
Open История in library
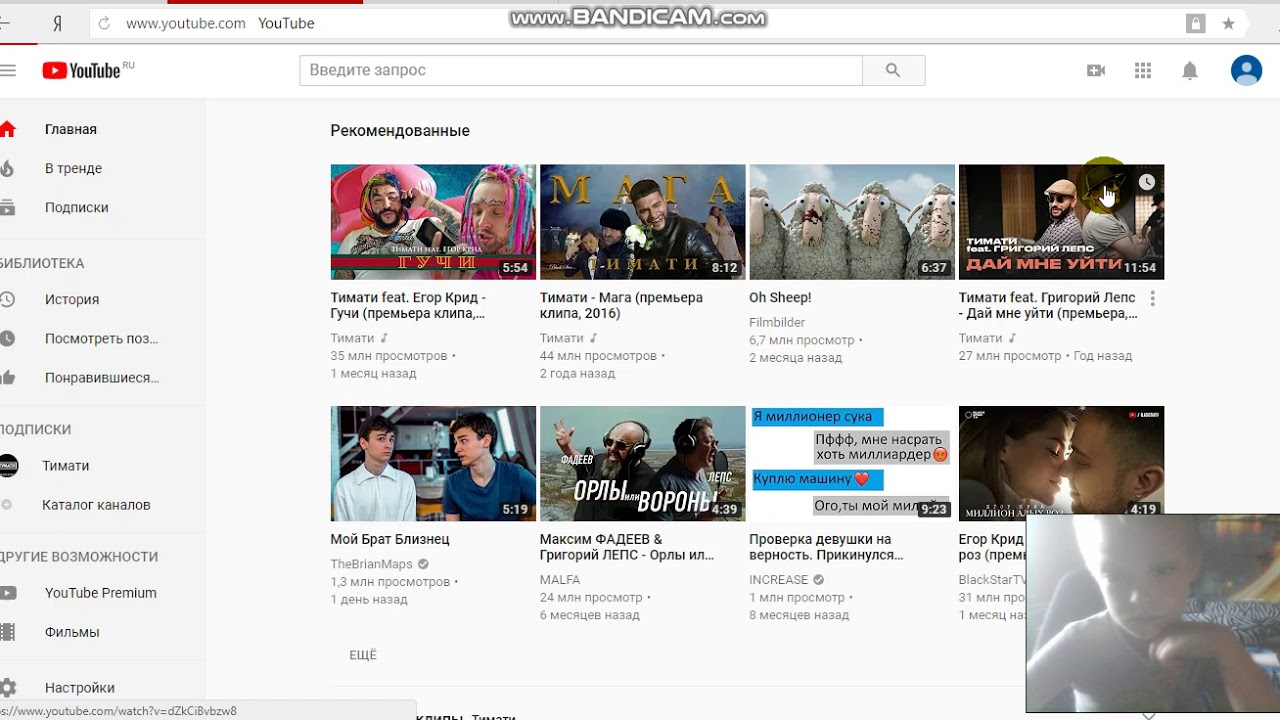tap(72, 299)
